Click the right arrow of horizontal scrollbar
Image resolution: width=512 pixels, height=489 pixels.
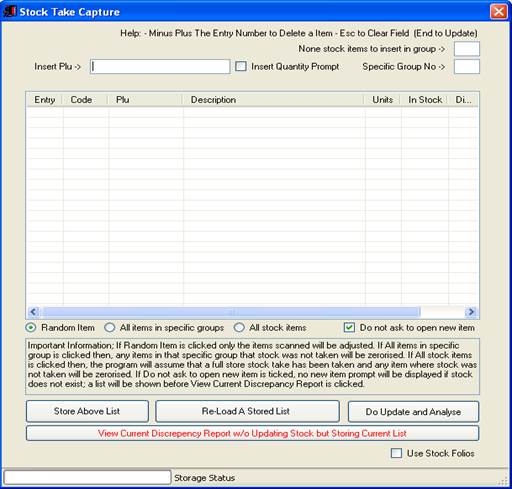pos(471,312)
